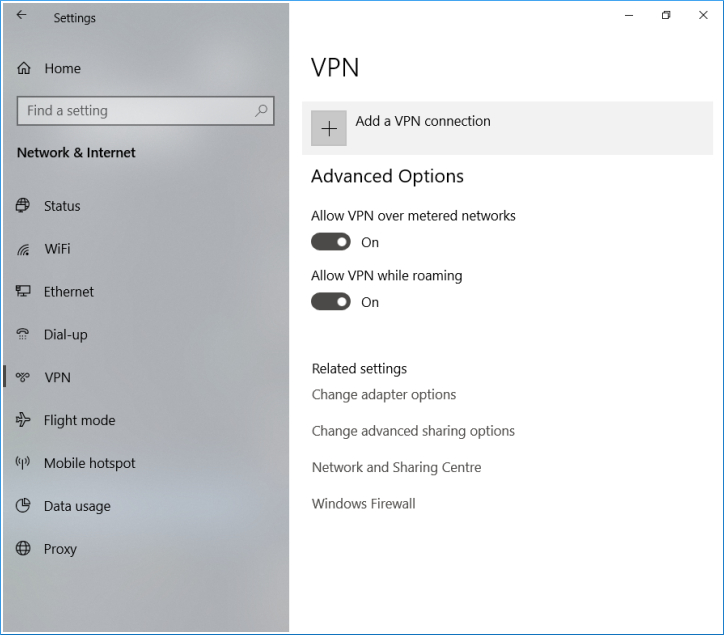Open Change advanced sharing options
Screen dimensions: 724x635
[413, 431]
